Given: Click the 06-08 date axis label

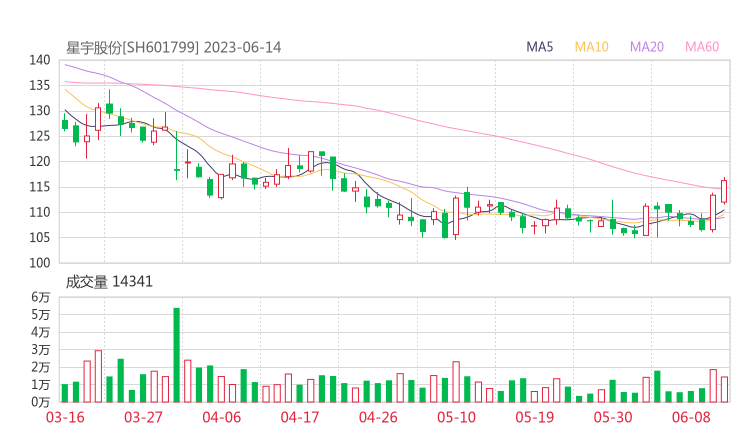Looking at the screenshot, I should (x=691, y=417).
